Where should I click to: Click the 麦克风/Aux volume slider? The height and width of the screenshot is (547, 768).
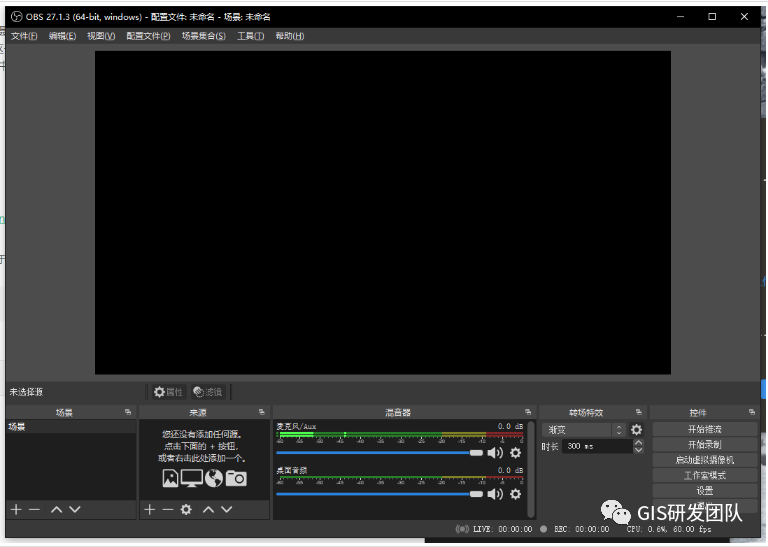coord(380,453)
